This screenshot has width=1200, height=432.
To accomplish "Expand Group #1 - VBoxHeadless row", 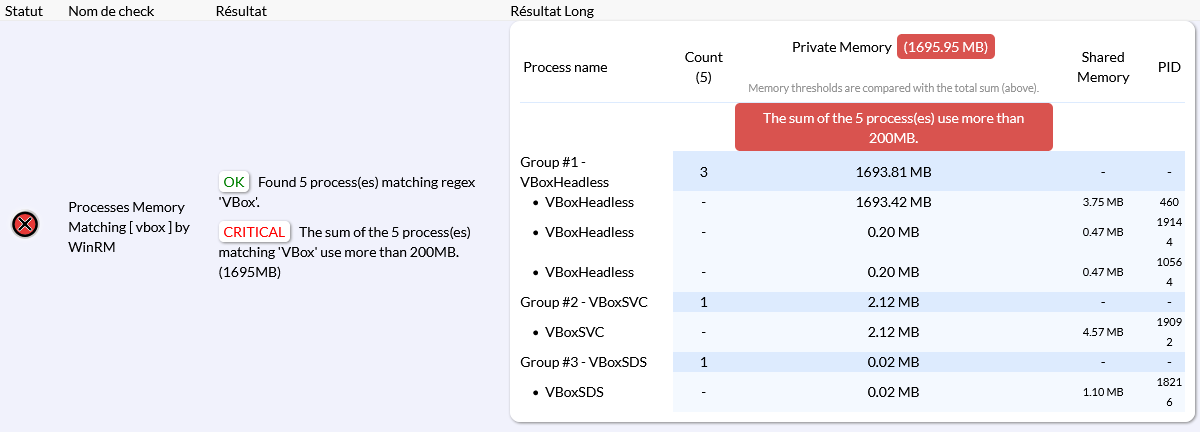I will tap(564, 172).
